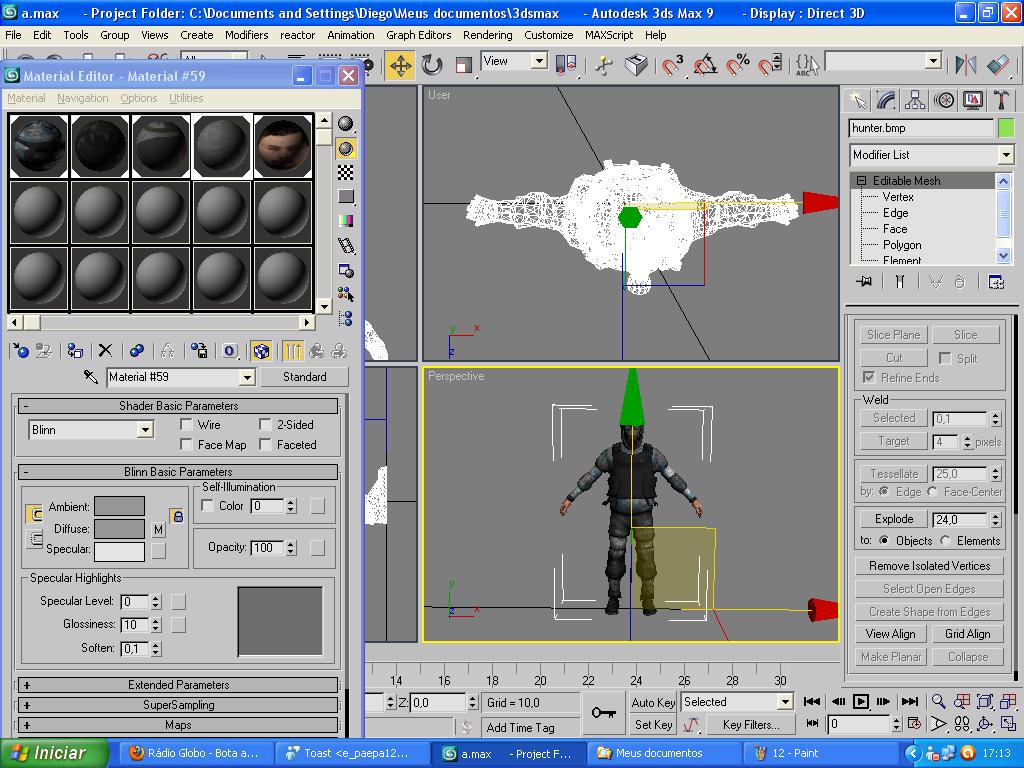Enable the 2-Sided checkbox
Image resolution: width=1024 pixels, height=768 pixels.
pos(265,425)
